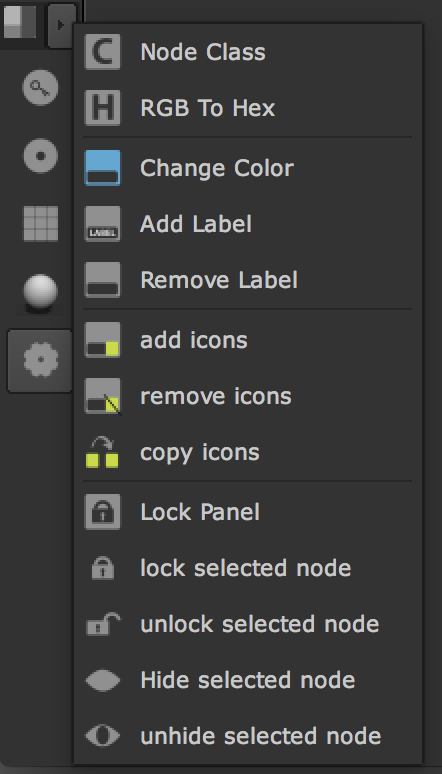Click the highlighted gear toolbar icon
This screenshot has width=442, height=774.
[x=40, y=360]
